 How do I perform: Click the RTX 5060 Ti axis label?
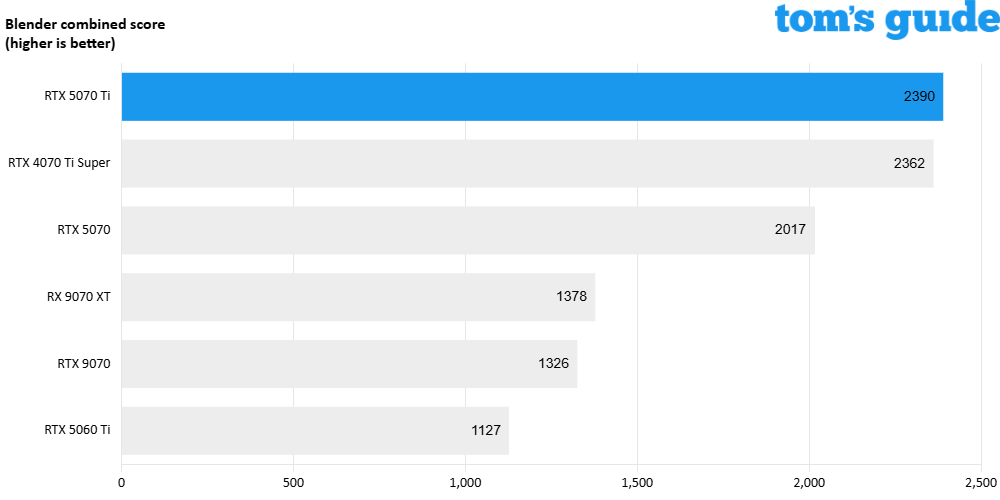(77, 431)
